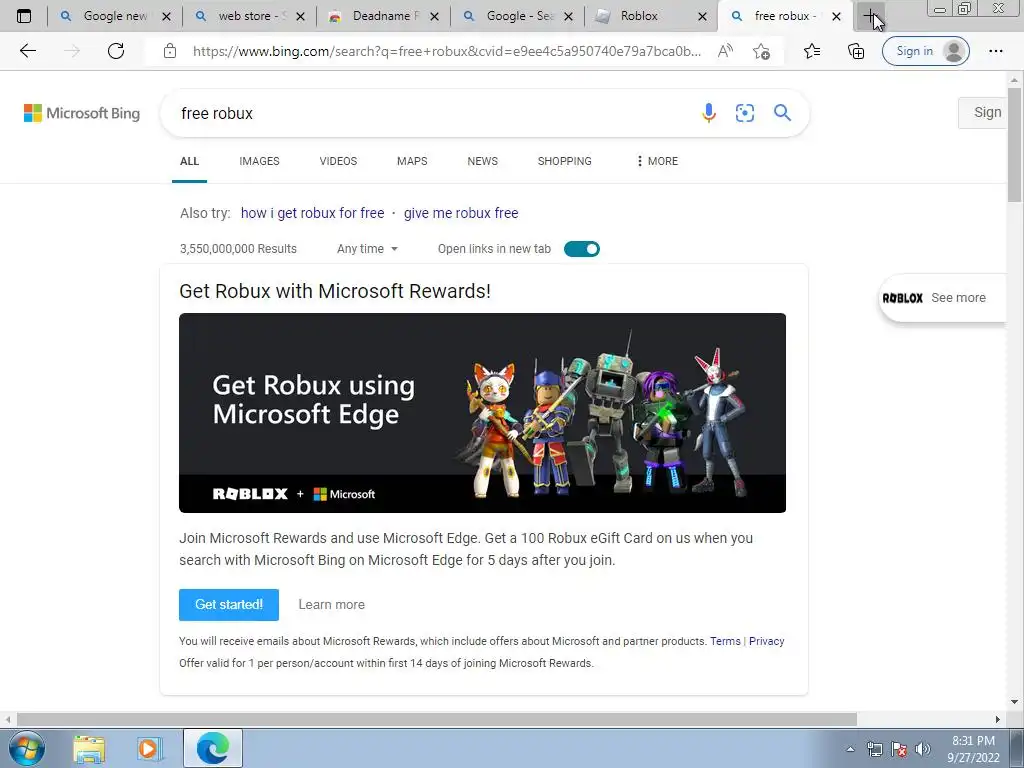Viewport: 1024px width, 768px height.
Task: Go to Microsoft Bing home logo
Action: (82, 113)
